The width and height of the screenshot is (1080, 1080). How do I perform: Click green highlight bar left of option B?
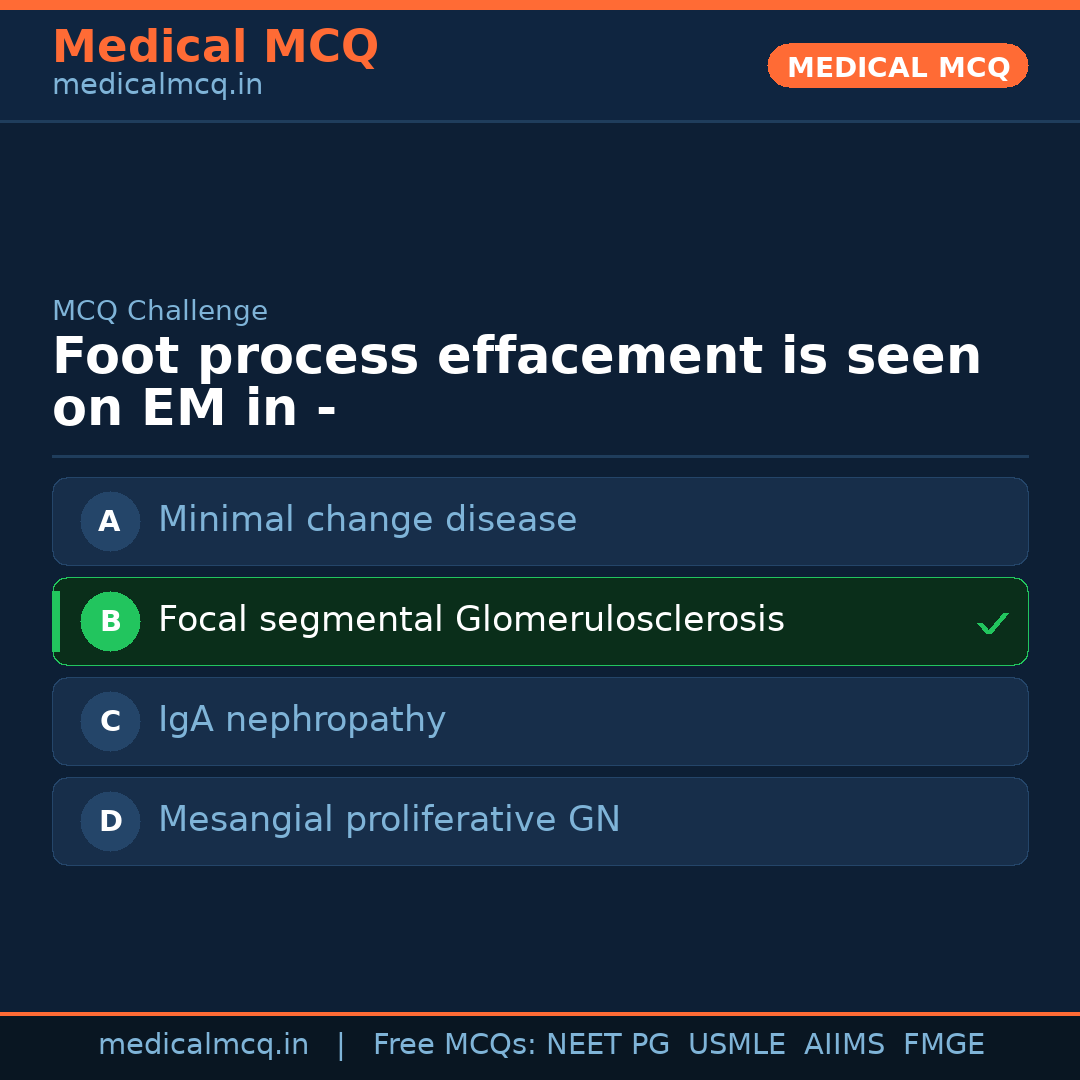[x=56, y=621]
